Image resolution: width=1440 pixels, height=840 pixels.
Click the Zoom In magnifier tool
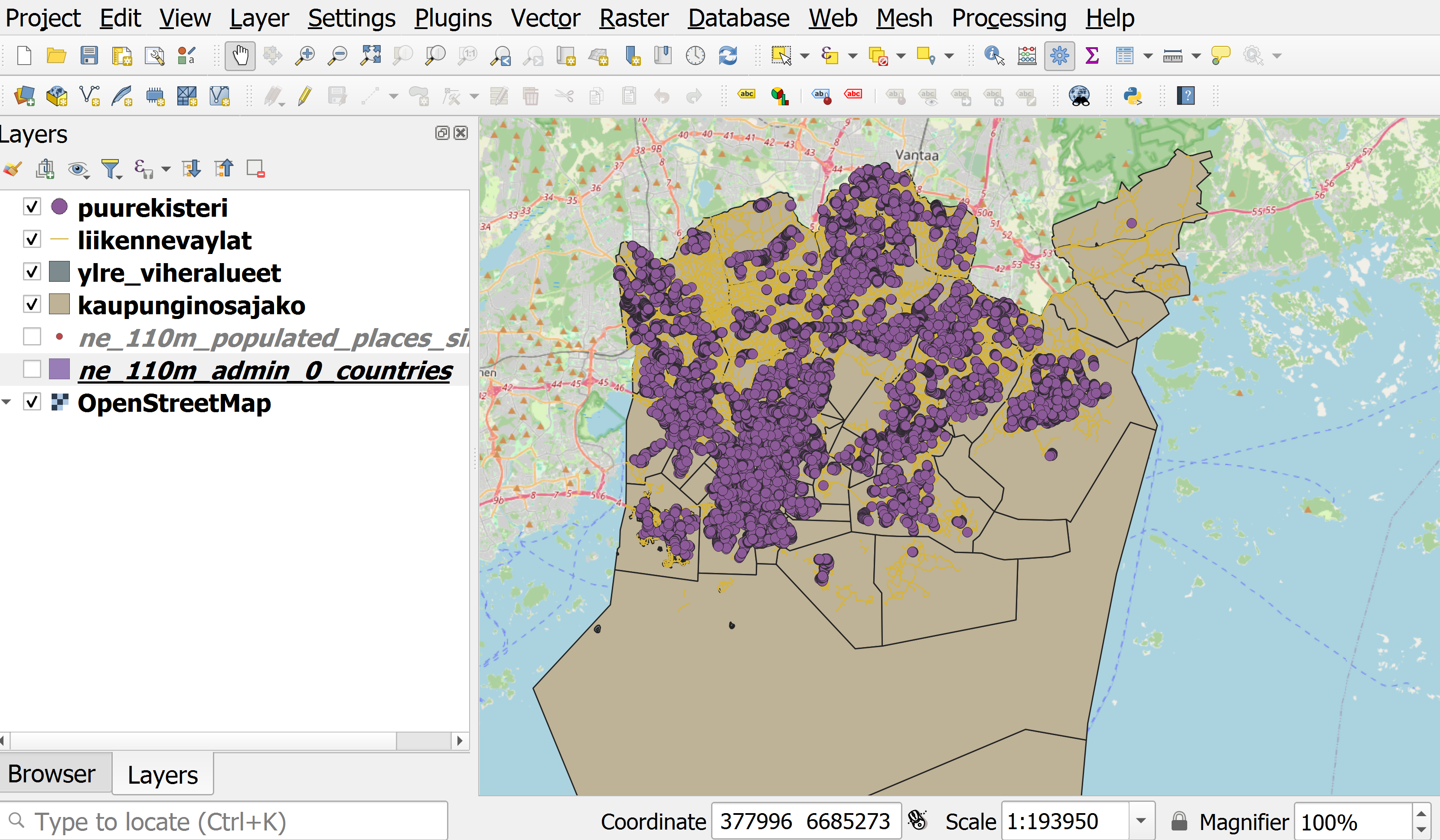tap(305, 56)
